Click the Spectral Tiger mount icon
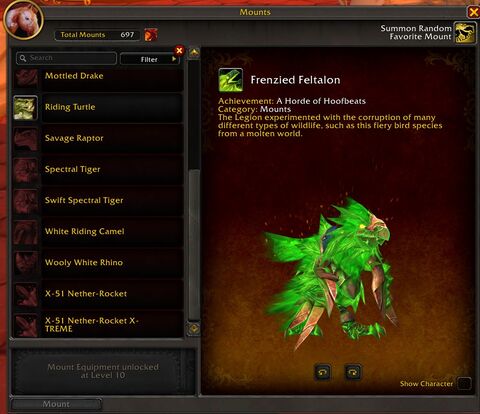480x414 pixels. click(25, 170)
